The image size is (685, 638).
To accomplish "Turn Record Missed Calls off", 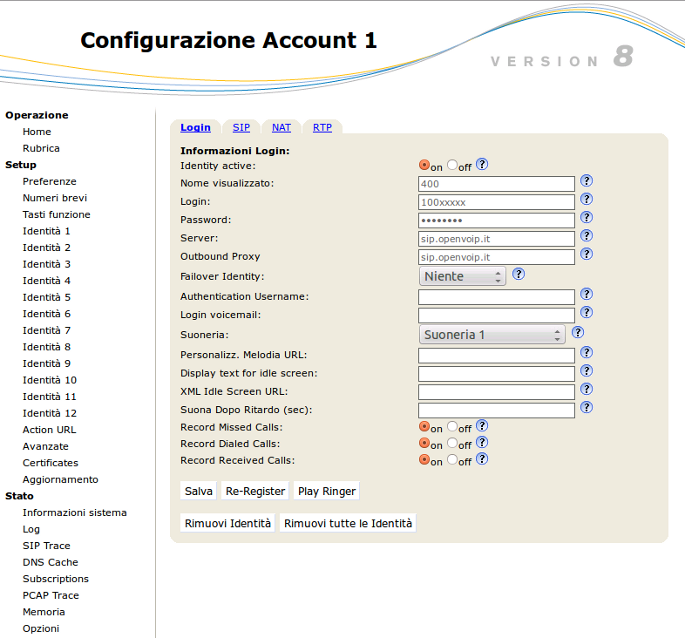I will click(x=452, y=426).
